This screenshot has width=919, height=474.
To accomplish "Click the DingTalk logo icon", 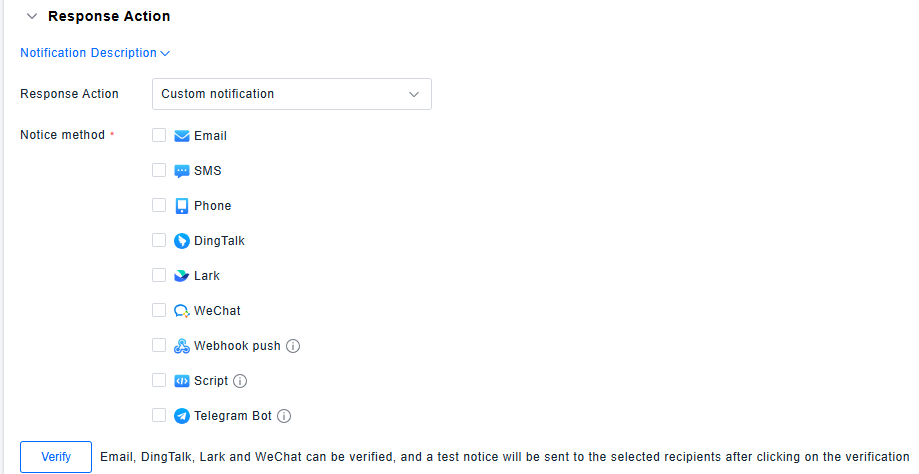I will click(x=182, y=241).
